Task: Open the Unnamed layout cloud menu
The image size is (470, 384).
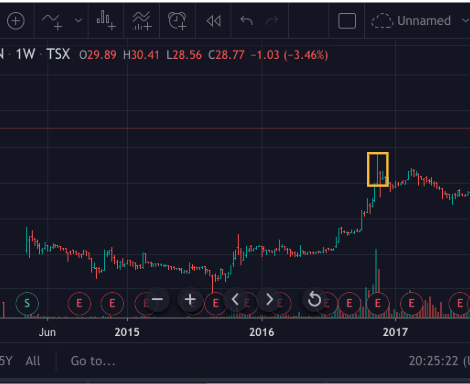Action: pyautogui.click(x=411, y=21)
